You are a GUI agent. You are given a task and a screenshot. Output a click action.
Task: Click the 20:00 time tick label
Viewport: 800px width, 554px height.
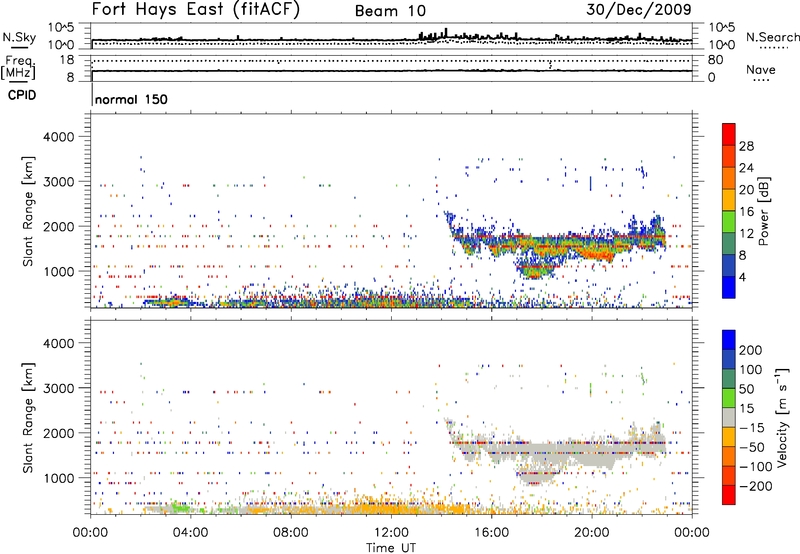[x=591, y=533]
